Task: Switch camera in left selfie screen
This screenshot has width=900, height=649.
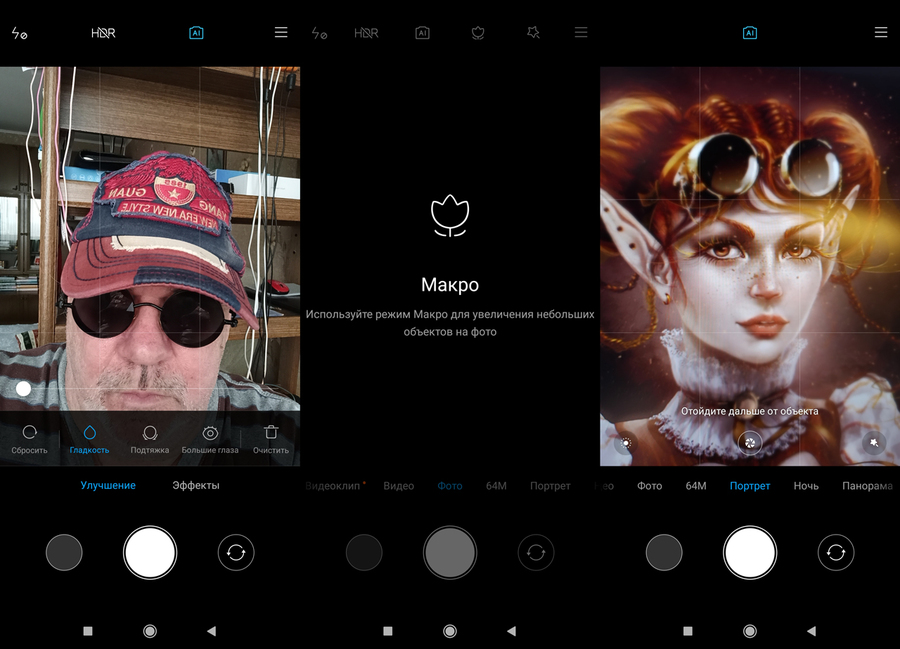Action: [x=236, y=553]
